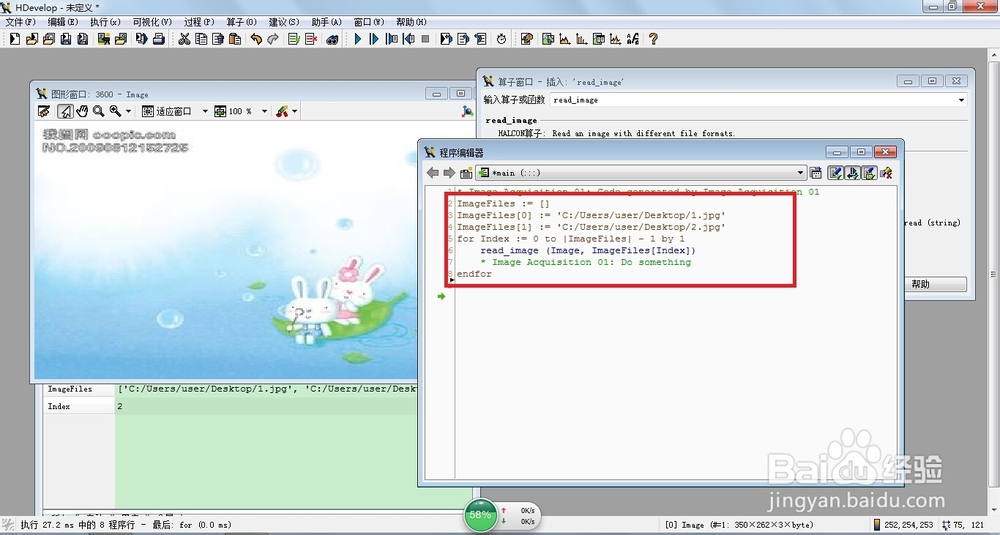Screen dimensions: 1000x535
Task: Click the green program counter arrow in editor margin
Action: (441, 297)
